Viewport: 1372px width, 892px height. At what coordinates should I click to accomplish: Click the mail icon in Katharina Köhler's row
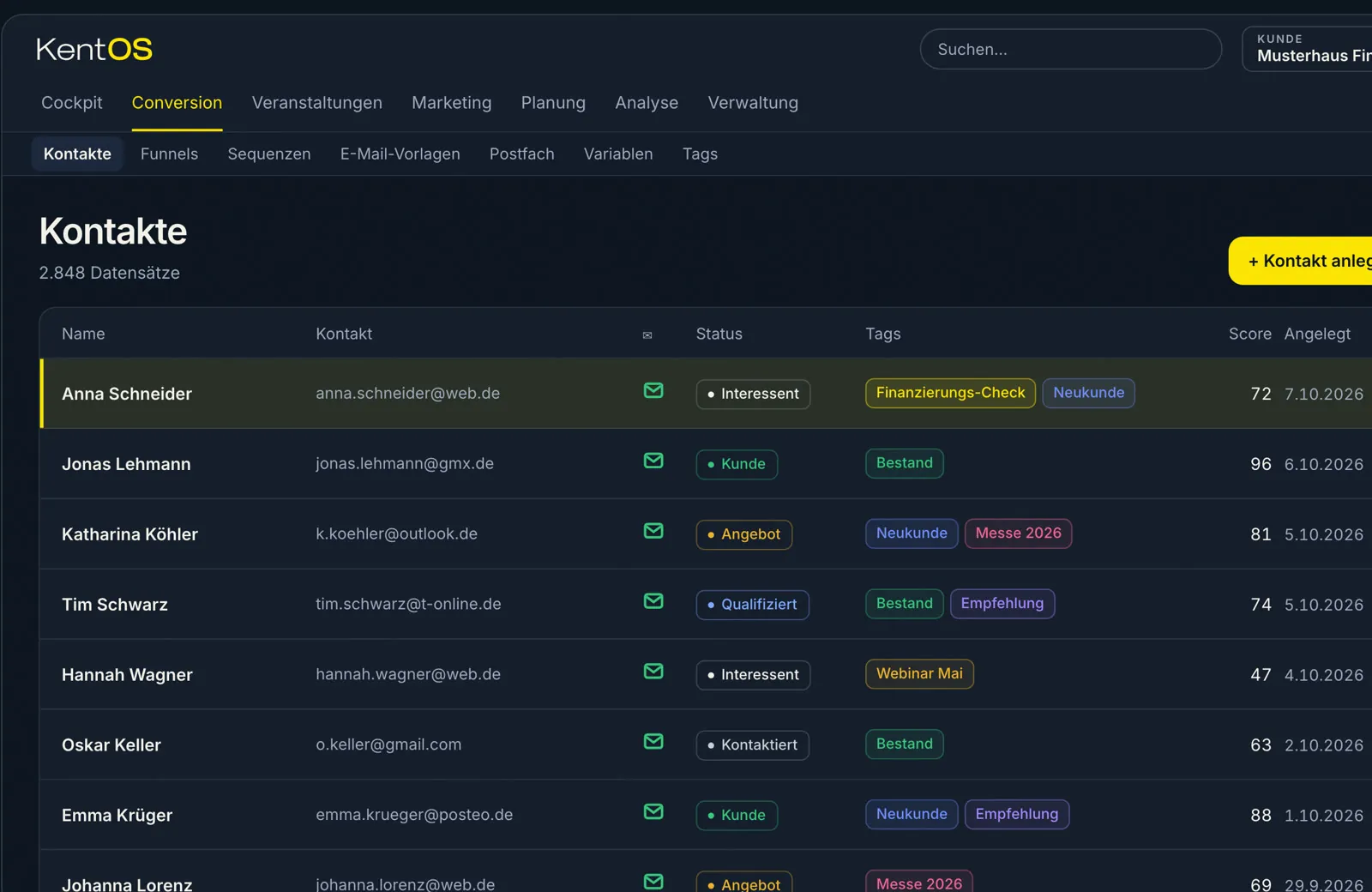tap(653, 532)
